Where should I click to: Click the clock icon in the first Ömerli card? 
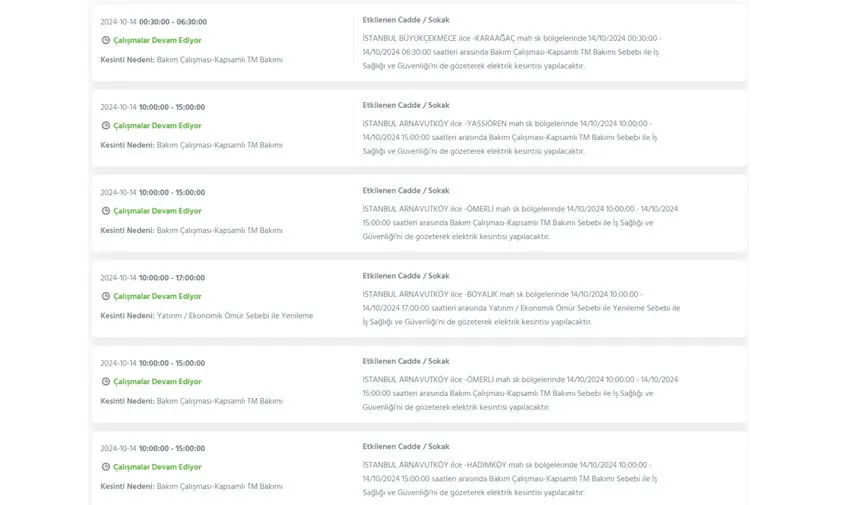coord(106,211)
